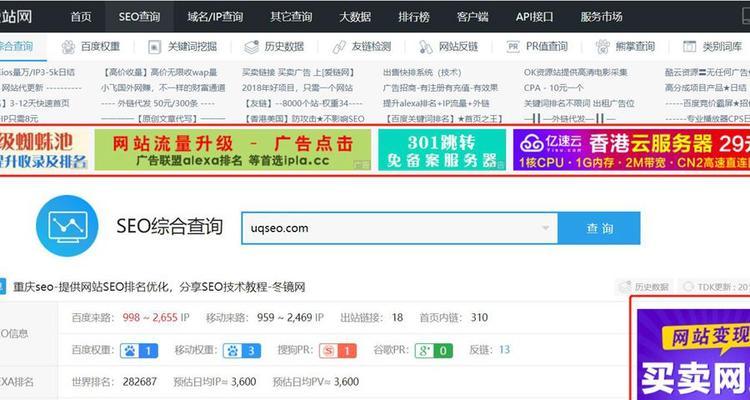Viewport: 750px width, 400px height.
Task: Click the red 搜狗PR badge showing 1
Action: coord(338,351)
